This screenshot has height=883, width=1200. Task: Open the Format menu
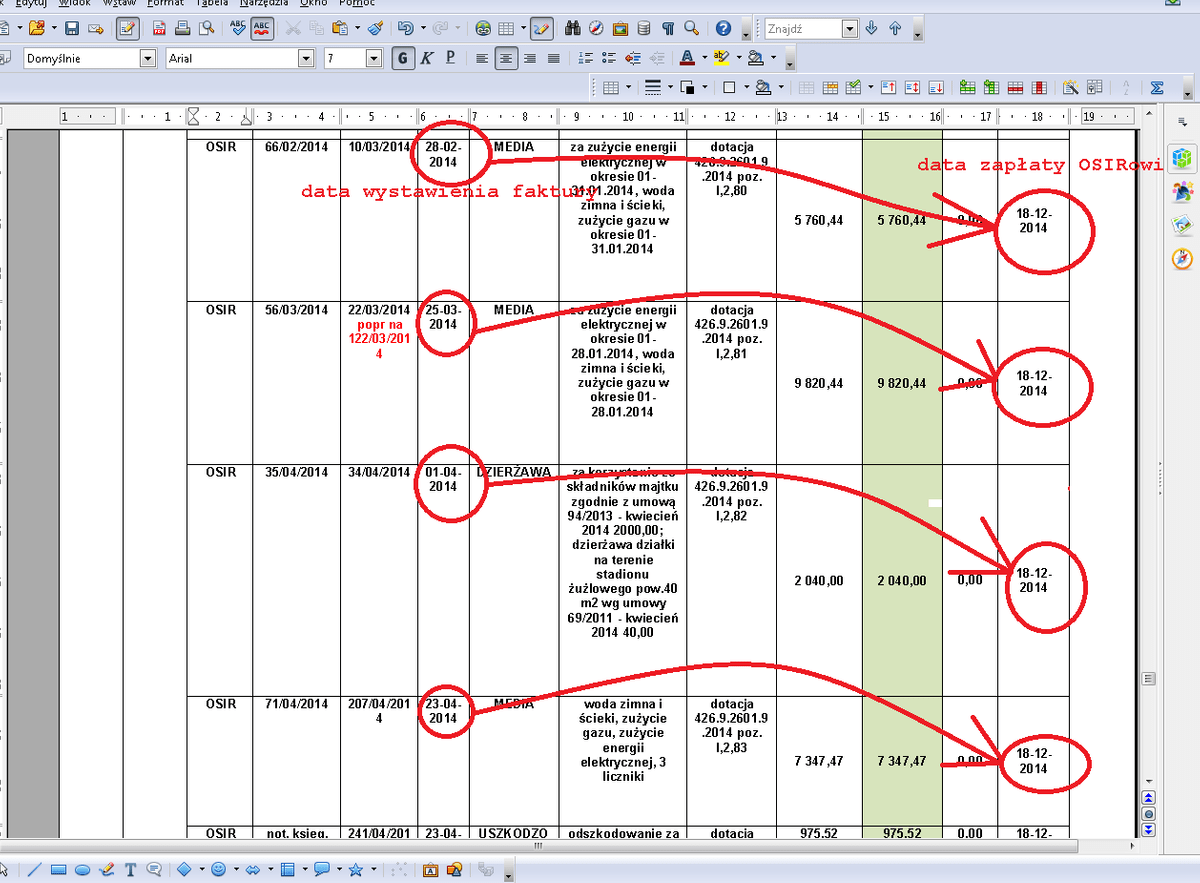[x=165, y=3]
